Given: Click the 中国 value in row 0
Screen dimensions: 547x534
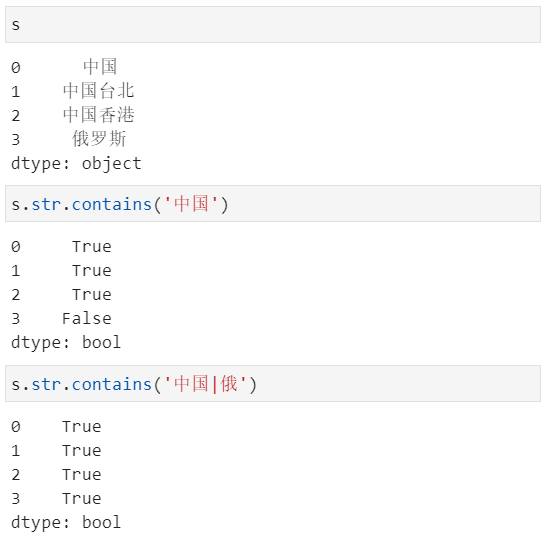Looking at the screenshot, I should coord(100,67).
